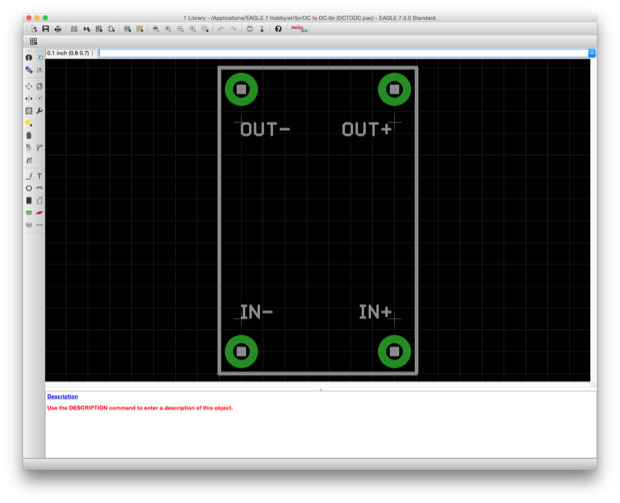
Task: Select the Delete trash tool
Action: (x=29, y=136)
